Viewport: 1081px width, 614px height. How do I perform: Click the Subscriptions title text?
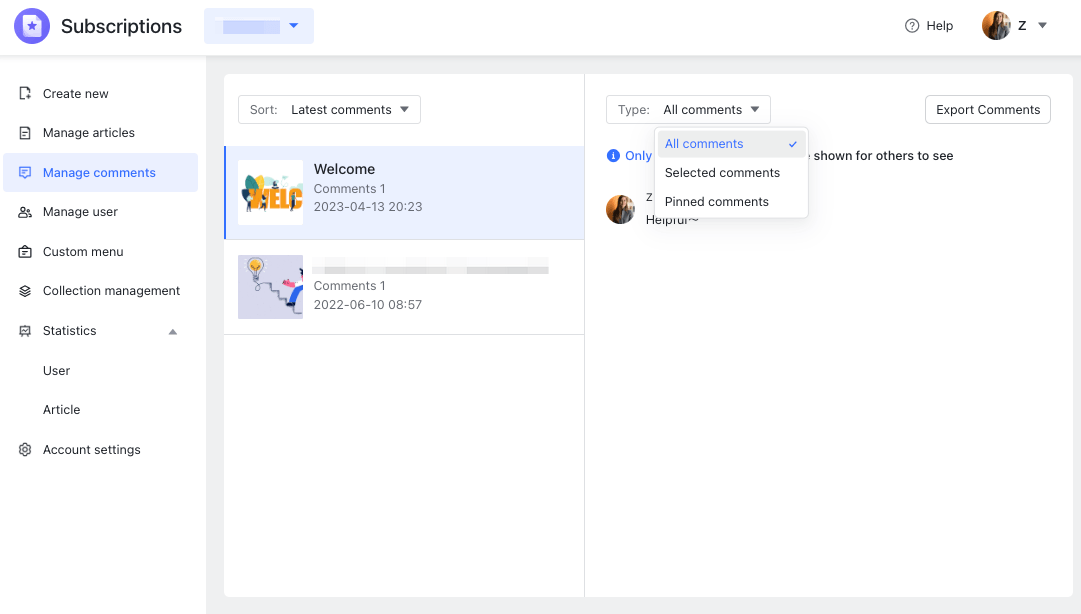pos(121,26)
